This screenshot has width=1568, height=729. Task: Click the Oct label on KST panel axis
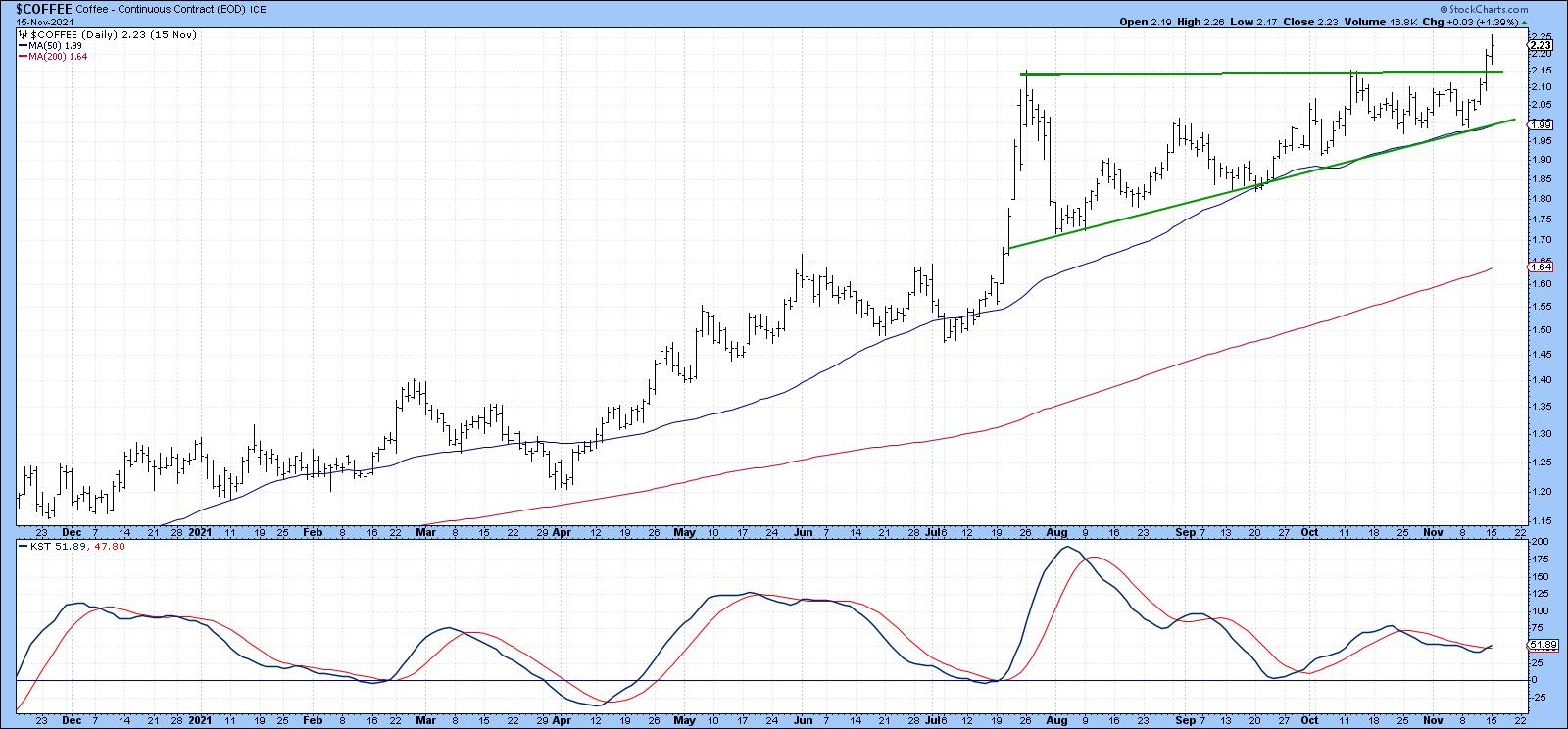point(1309,721)
